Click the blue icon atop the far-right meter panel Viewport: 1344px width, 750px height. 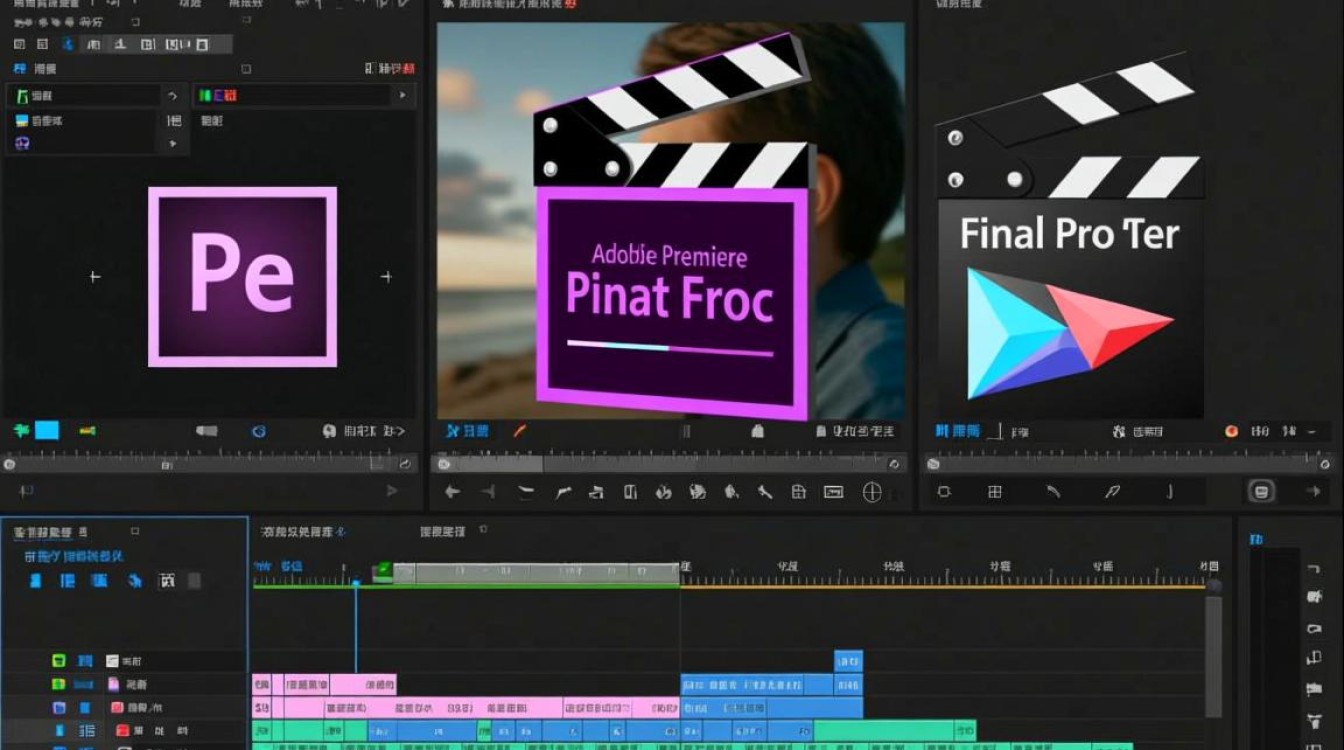point(1256,540)
